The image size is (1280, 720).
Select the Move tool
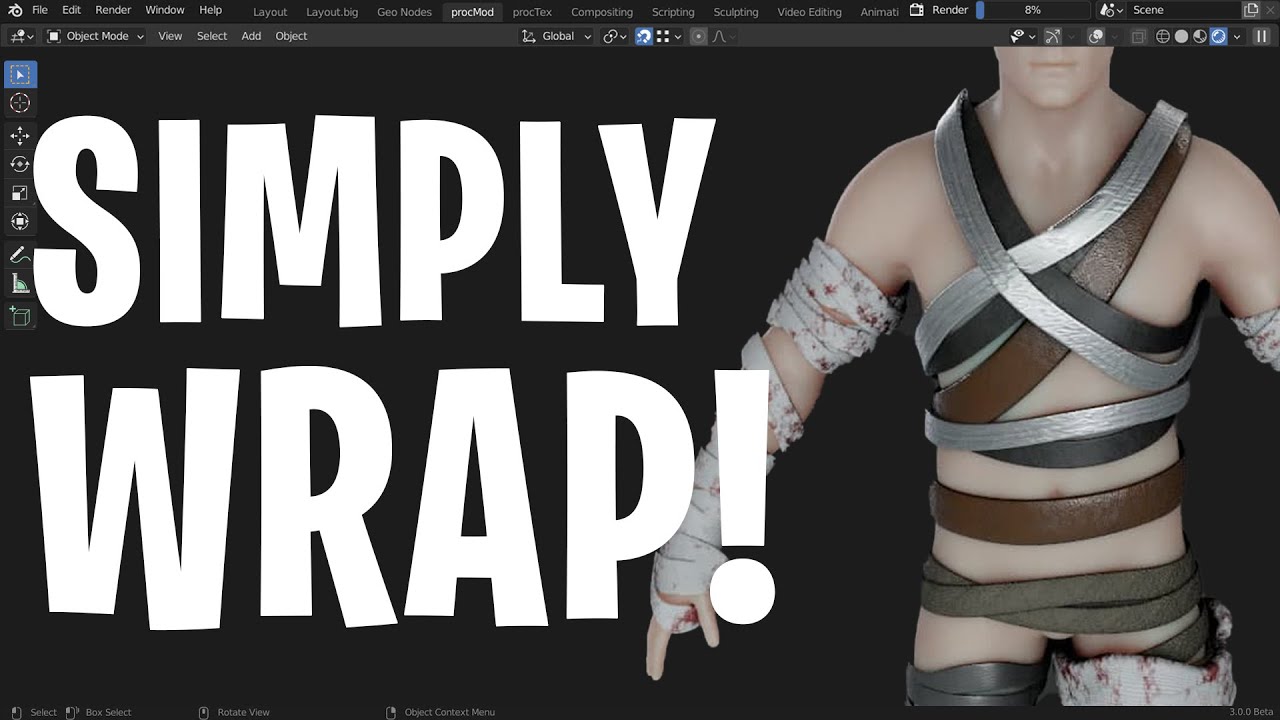pyautogui.click(x=20, y=136)
